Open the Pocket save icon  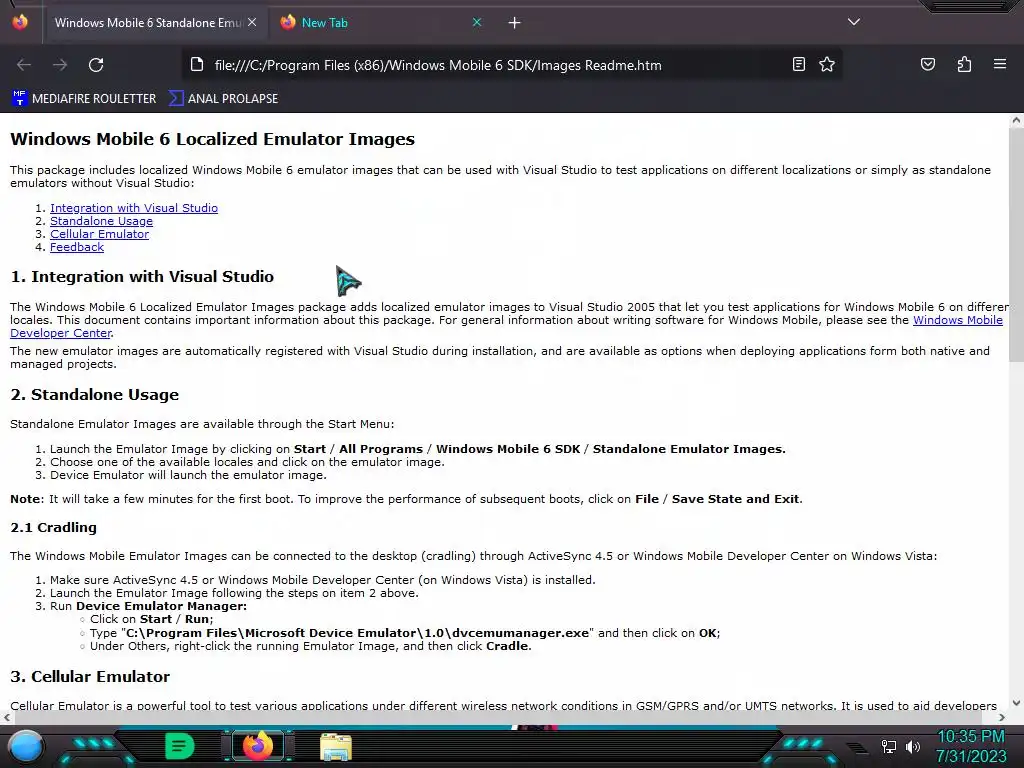pos(927,64)
